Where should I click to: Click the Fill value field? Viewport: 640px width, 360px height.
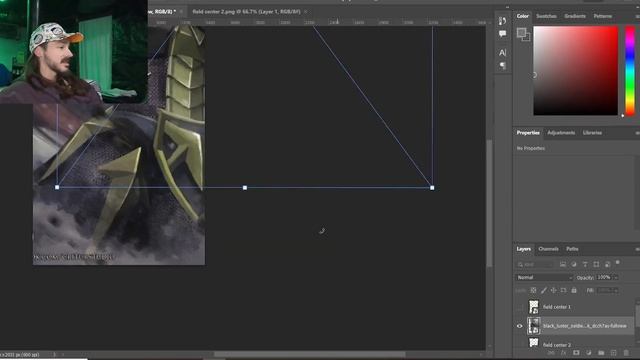pyautogui.click(x=604, y=290)
